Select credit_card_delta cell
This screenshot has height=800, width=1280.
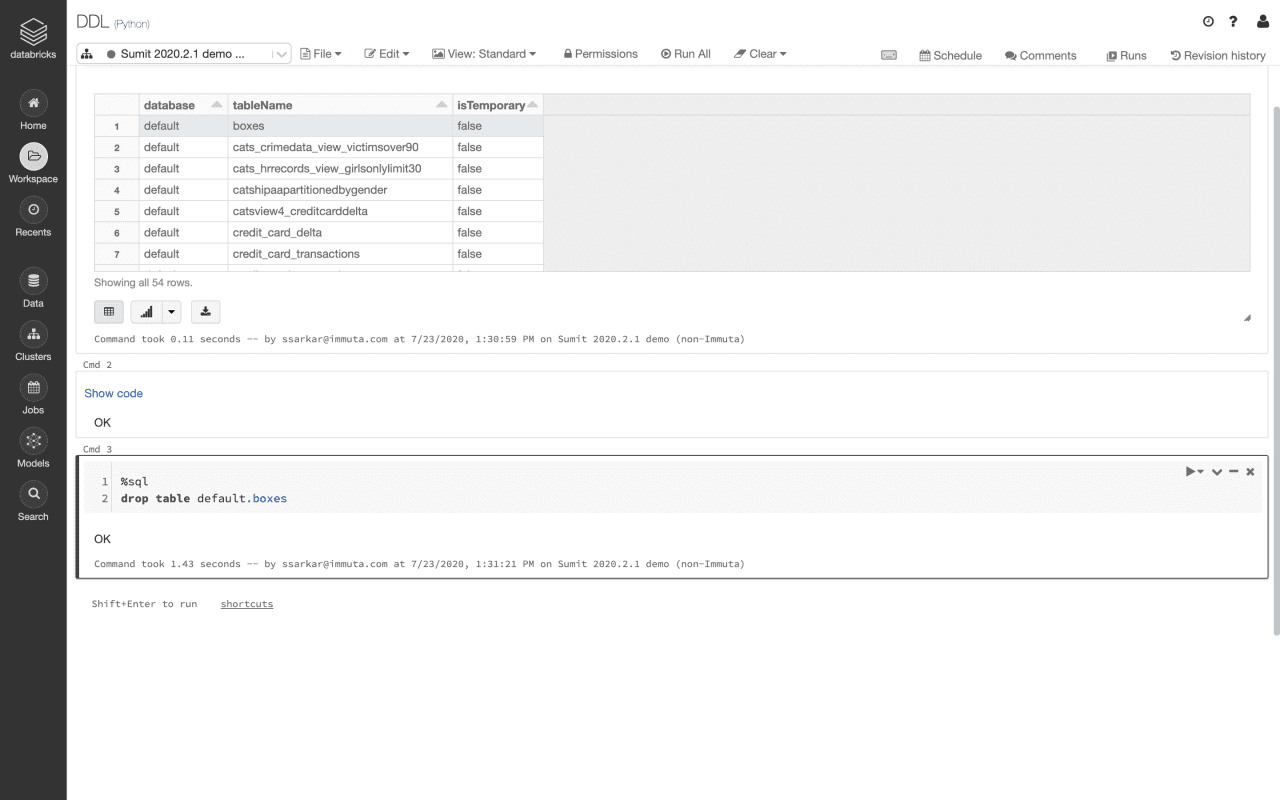340,232
